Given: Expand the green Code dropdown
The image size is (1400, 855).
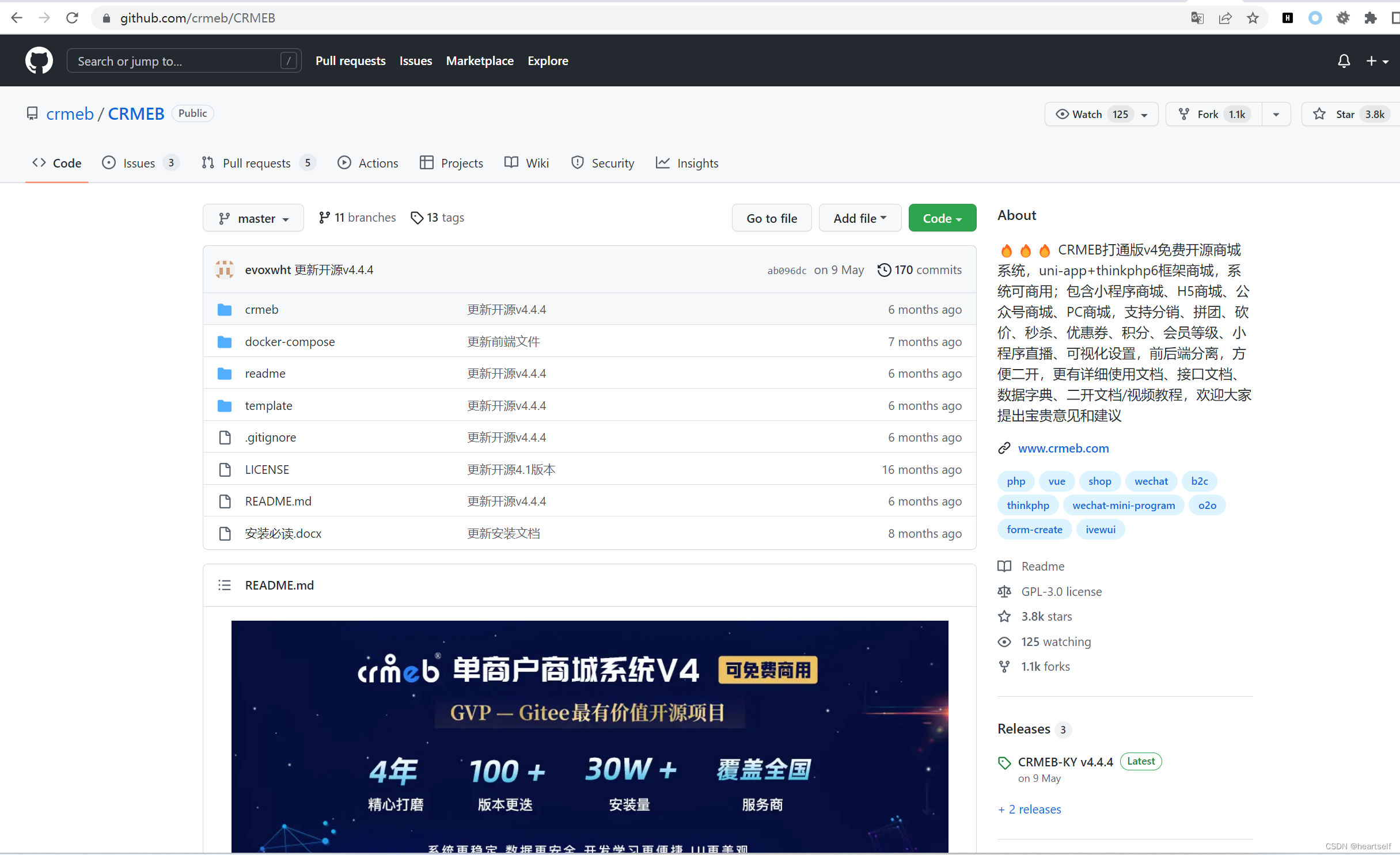Looking at the screenshot, I should (942, 219).
